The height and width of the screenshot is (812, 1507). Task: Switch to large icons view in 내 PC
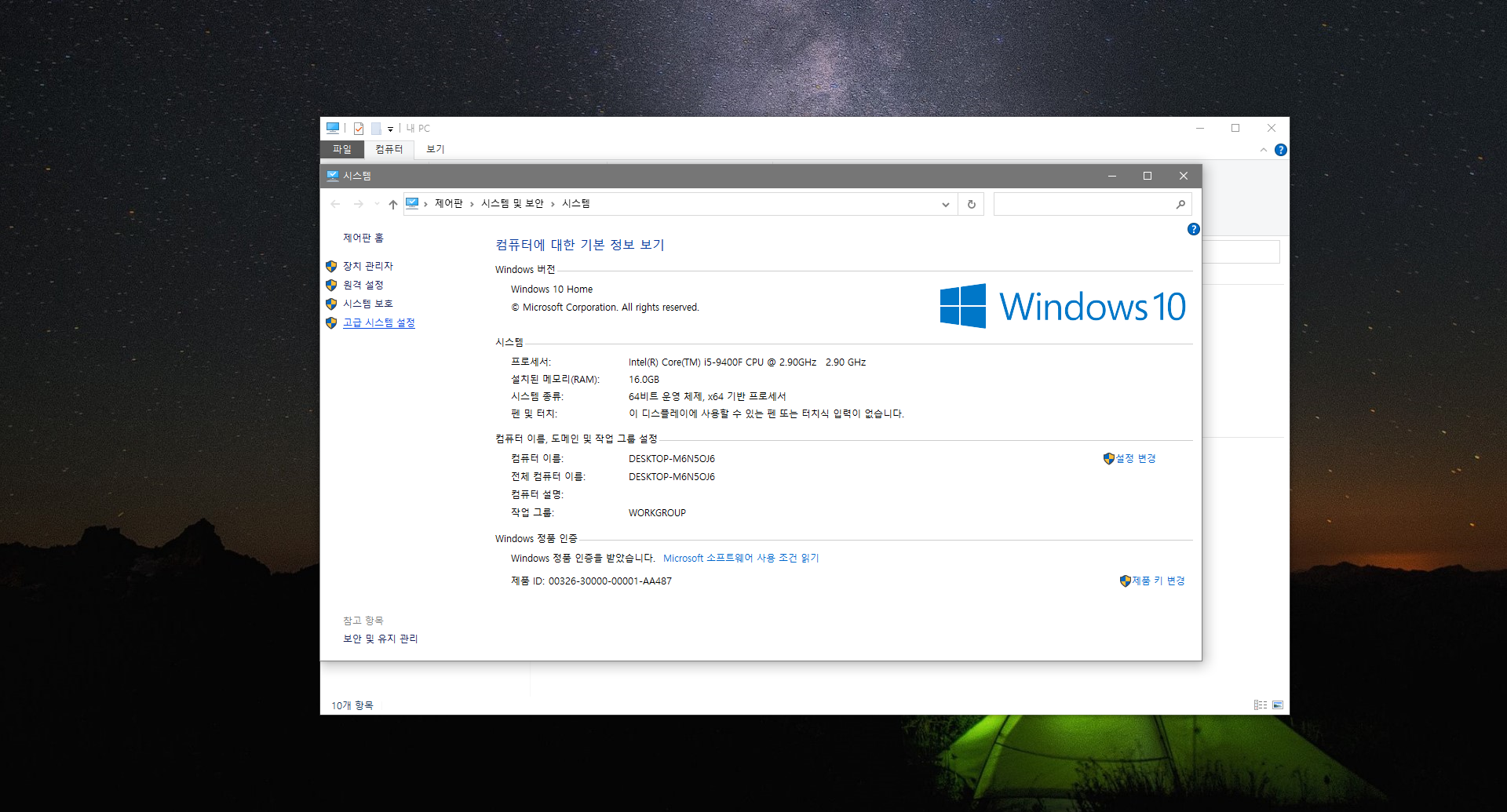tap(1278, 705)
